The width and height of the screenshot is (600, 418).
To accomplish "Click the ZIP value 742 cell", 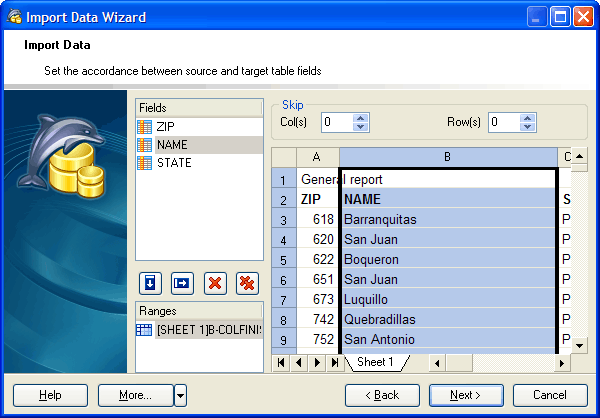I will pyautogui.click(x=318, y=319).
